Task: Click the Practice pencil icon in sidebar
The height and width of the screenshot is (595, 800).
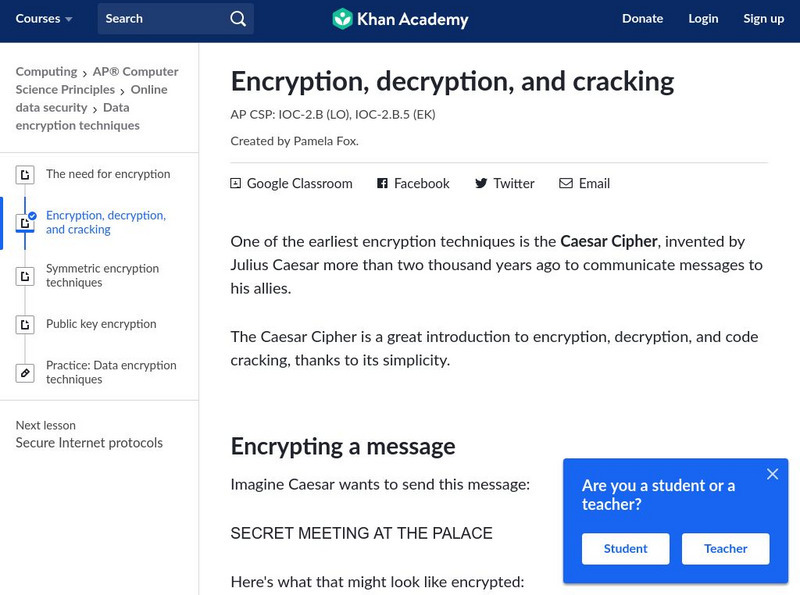Action: (x=25, y=373)
